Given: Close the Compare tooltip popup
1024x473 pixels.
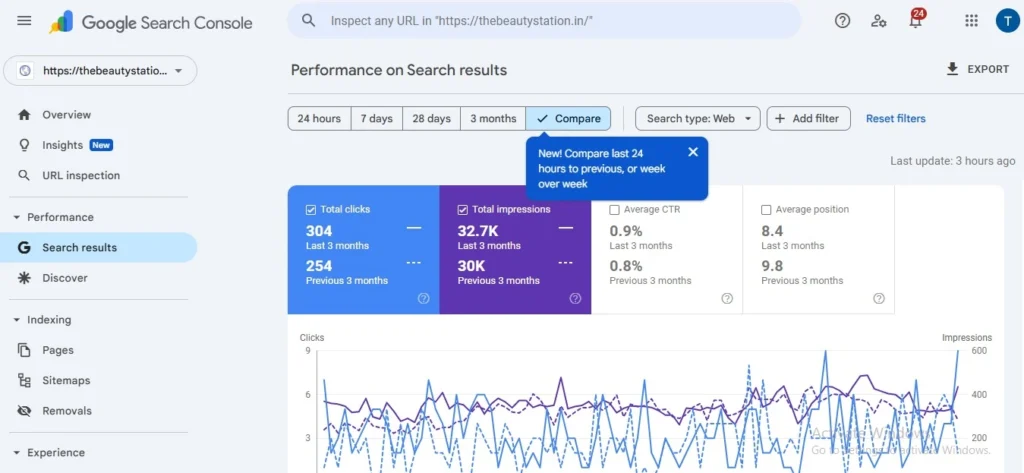Looking at the screenshot, I should (693, 152).
